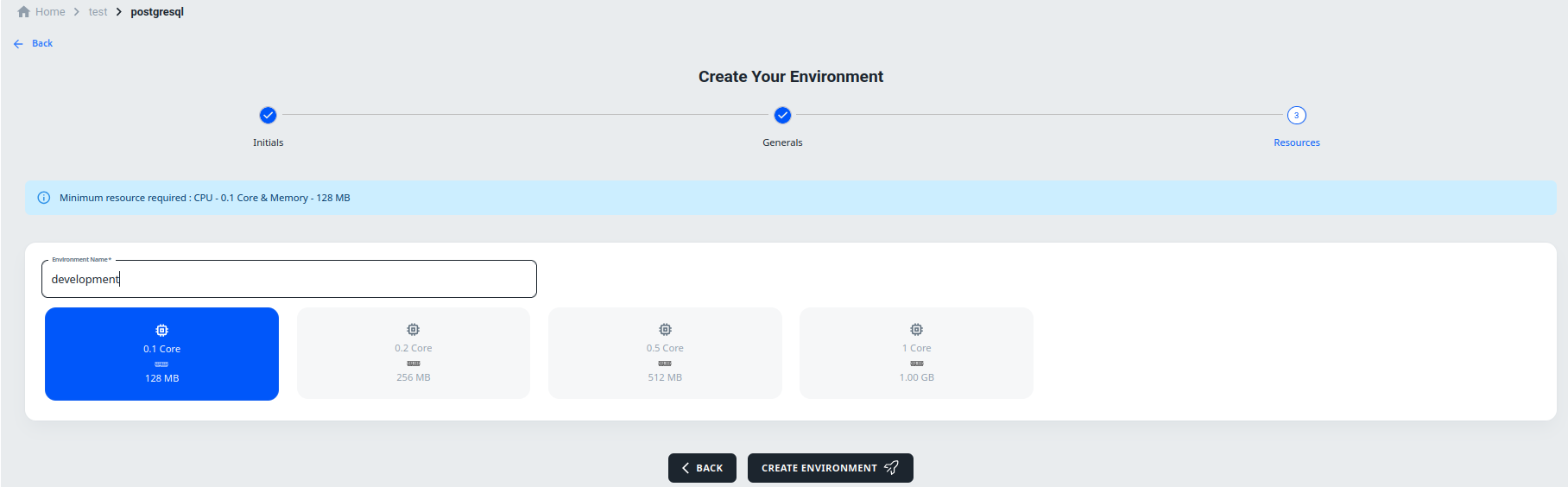Click the minimum resource required notice text
Screen dimensions: 1568x487
pyautogui.click(x=205, y=198)
